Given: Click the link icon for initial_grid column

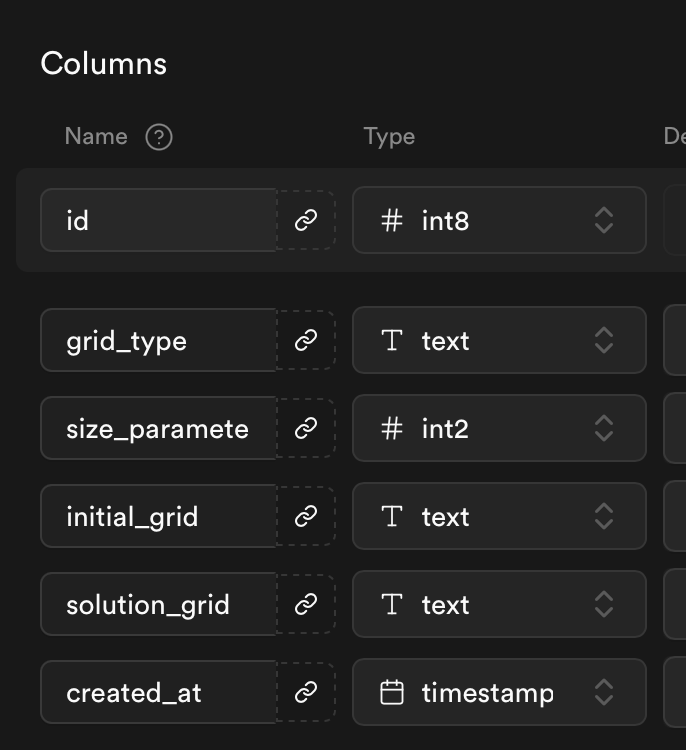Looking at the screenshot, I should [x=306, y=517].
